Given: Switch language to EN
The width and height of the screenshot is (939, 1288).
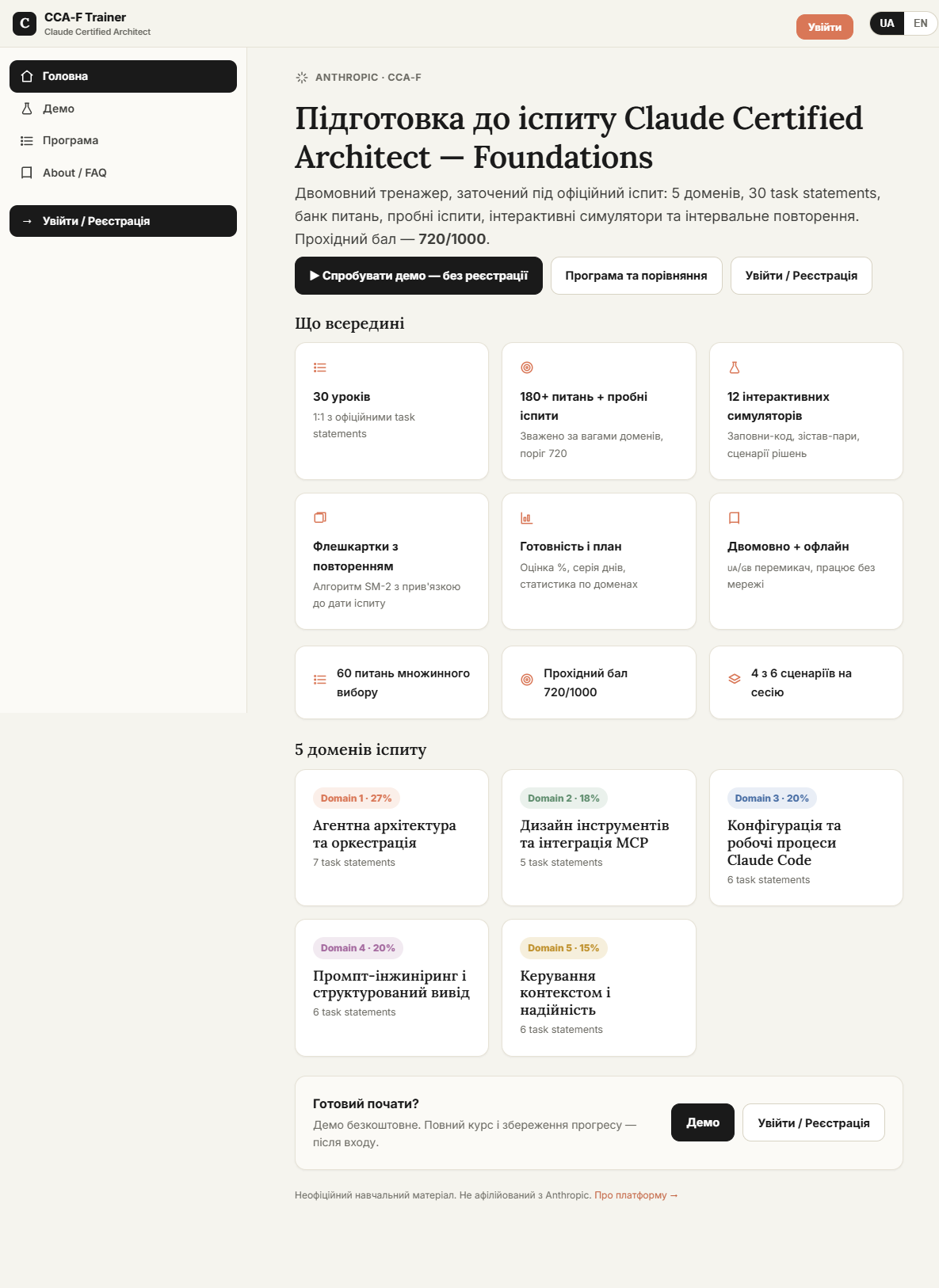Looking at the screenshot, I should click(x=920, y=23).
